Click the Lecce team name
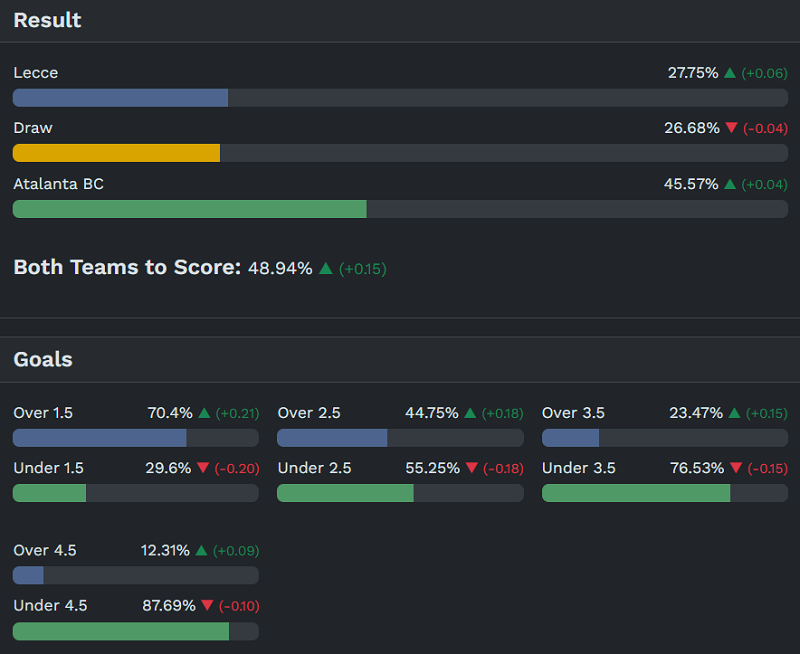Image resolution: width=800 pixels, height=654 pixels. [x=36, y=73]
